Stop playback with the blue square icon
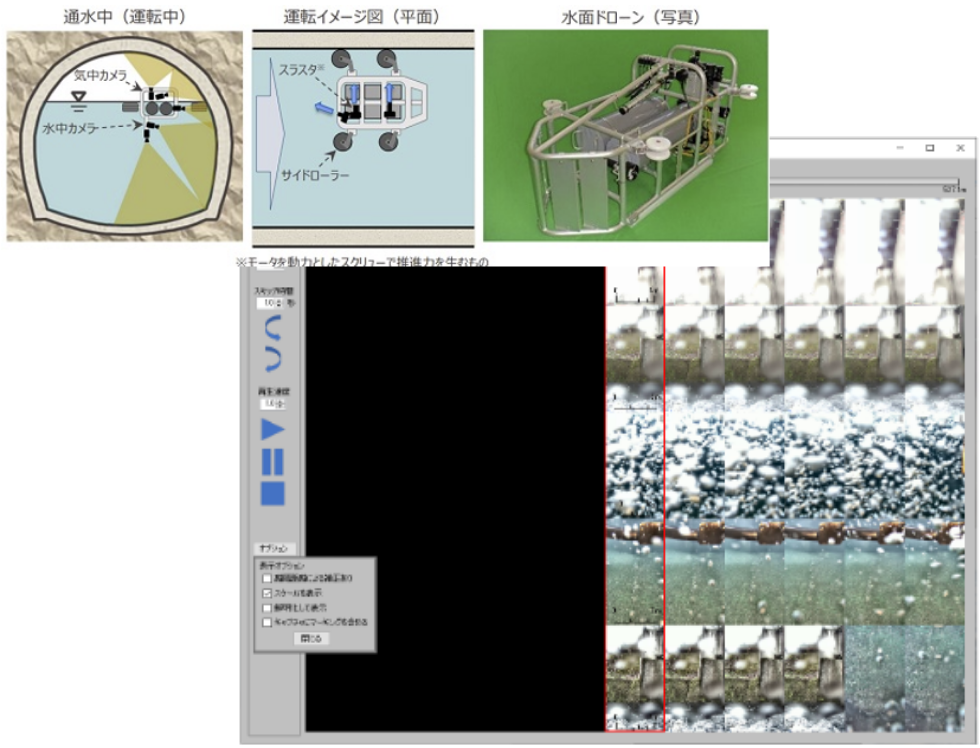The width and height of the screenshot is (980, 748). (273, 493)
